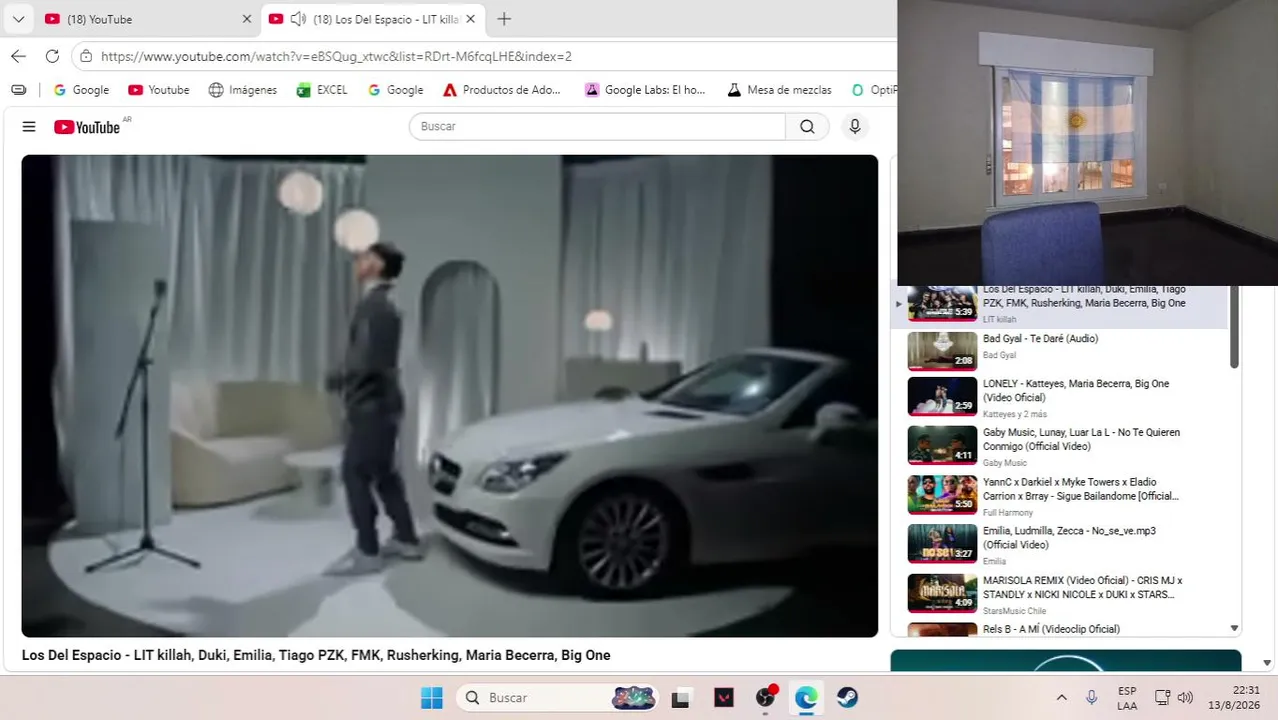The width and height of the screenshot is (1278, 720).
Task: Open the 'No_se_ve.mp3' thumbnail
Action: click(942, 543)
